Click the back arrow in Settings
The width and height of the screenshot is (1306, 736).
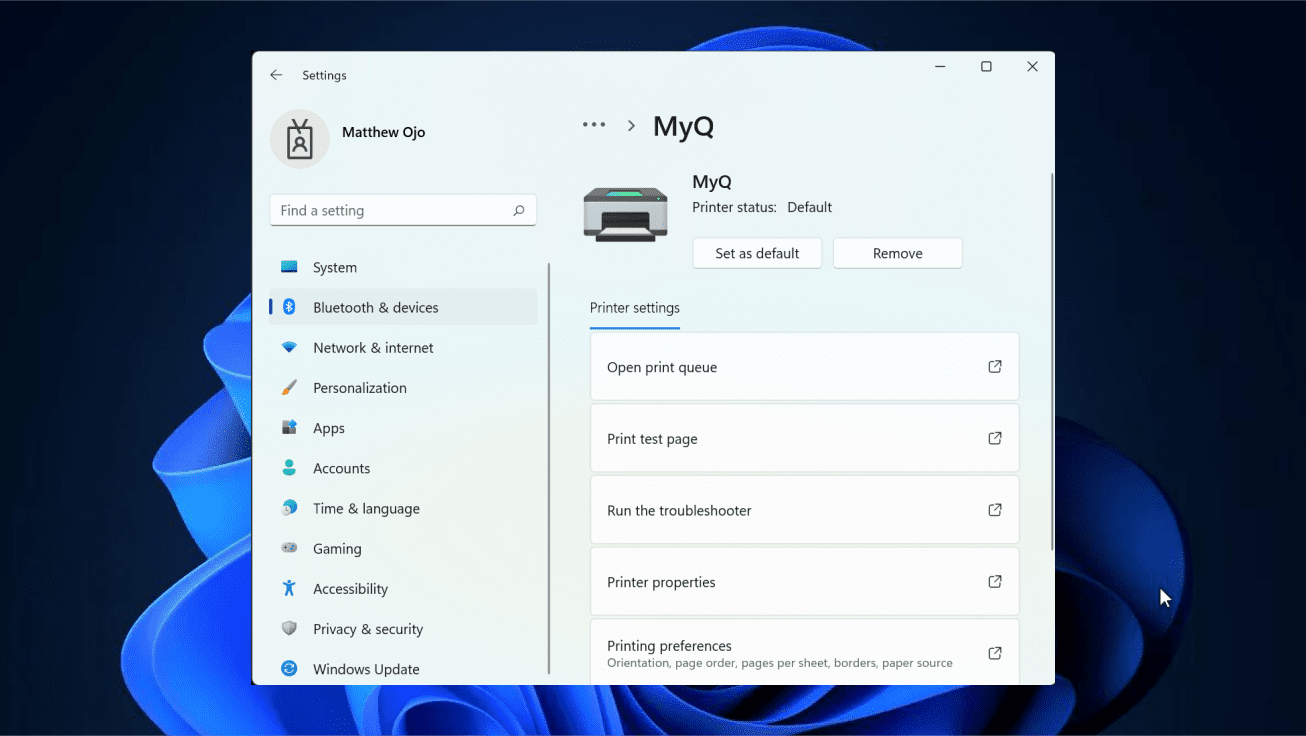click(276, 75)
